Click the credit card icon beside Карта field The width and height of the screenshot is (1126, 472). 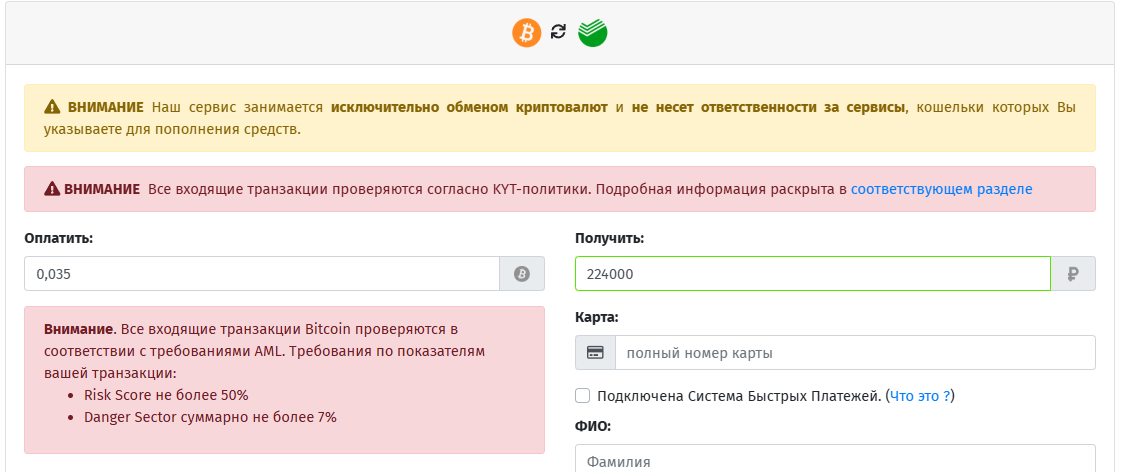tap(595, 353)
